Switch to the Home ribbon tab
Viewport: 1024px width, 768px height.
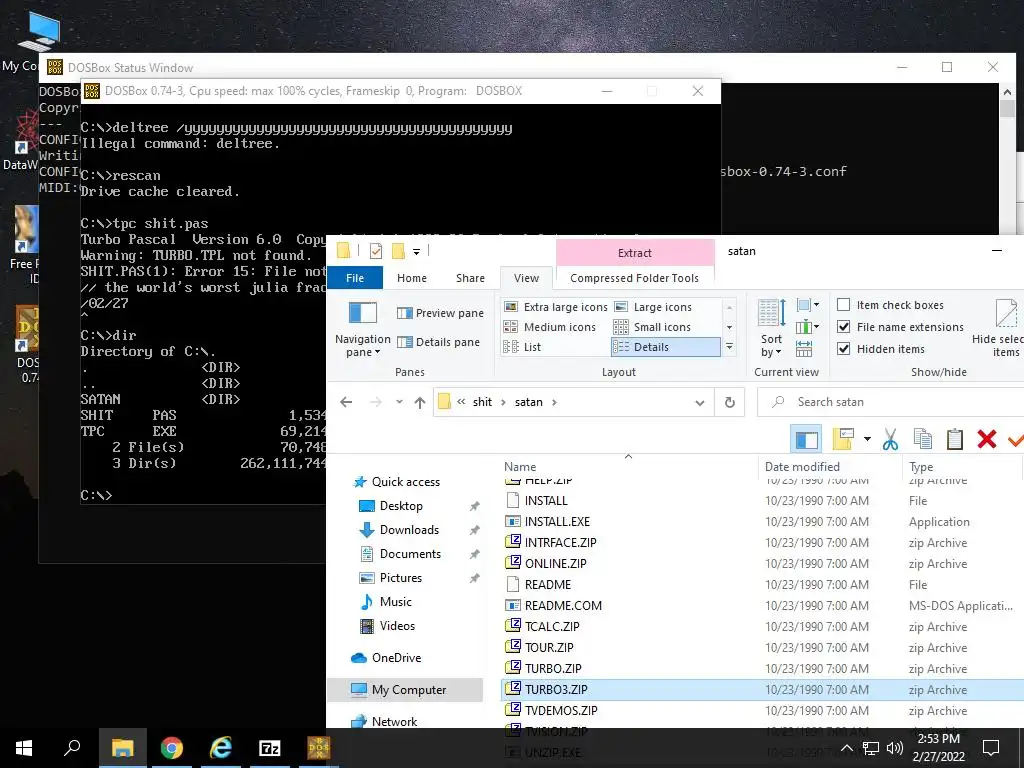[411, 278]
